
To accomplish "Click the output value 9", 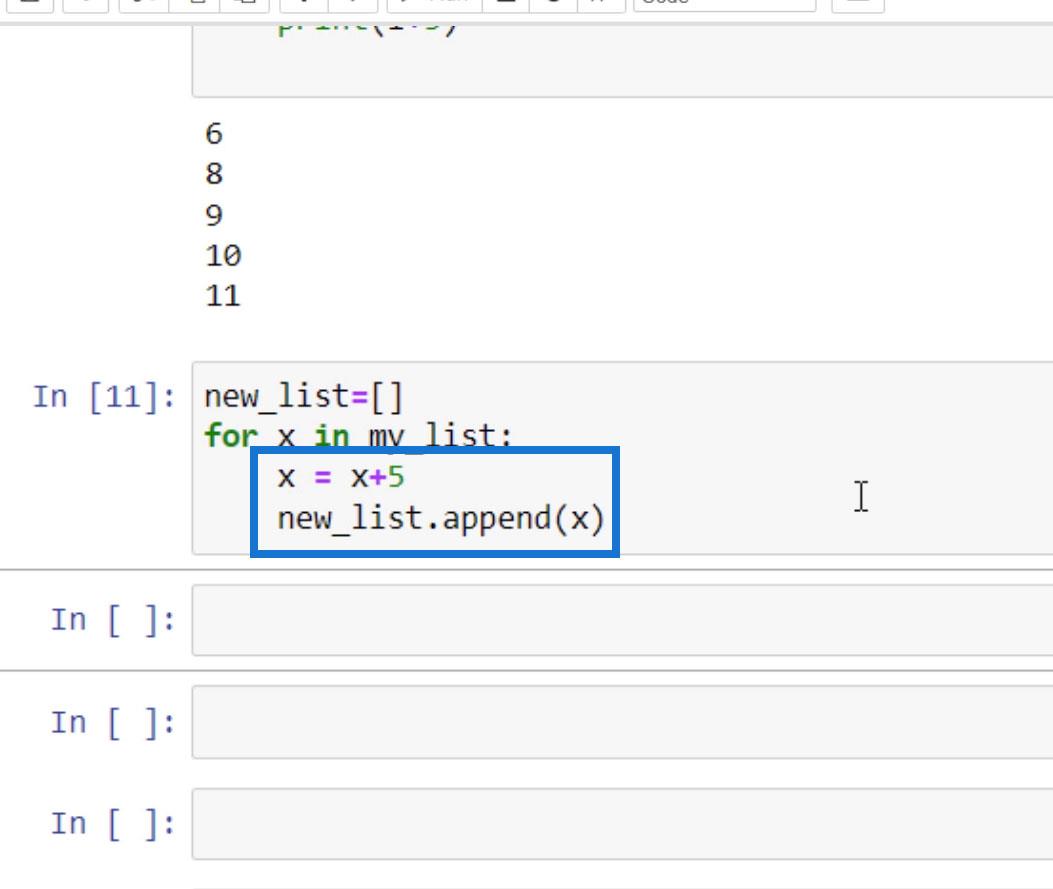I will pyautogui.click(x=214, y=215).
